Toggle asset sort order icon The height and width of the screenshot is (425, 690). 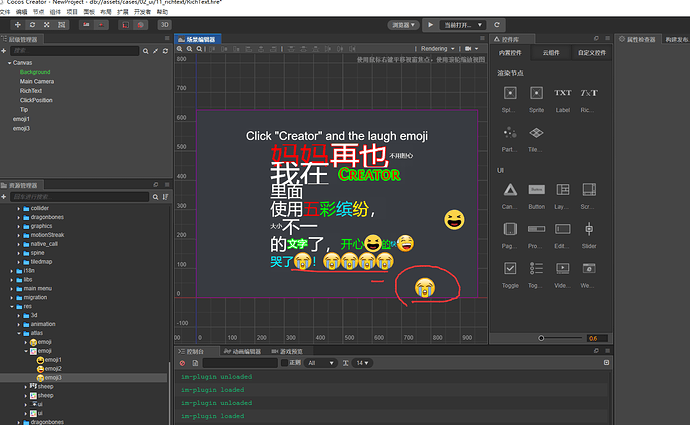pyautogui.click(x=165, y=197)
